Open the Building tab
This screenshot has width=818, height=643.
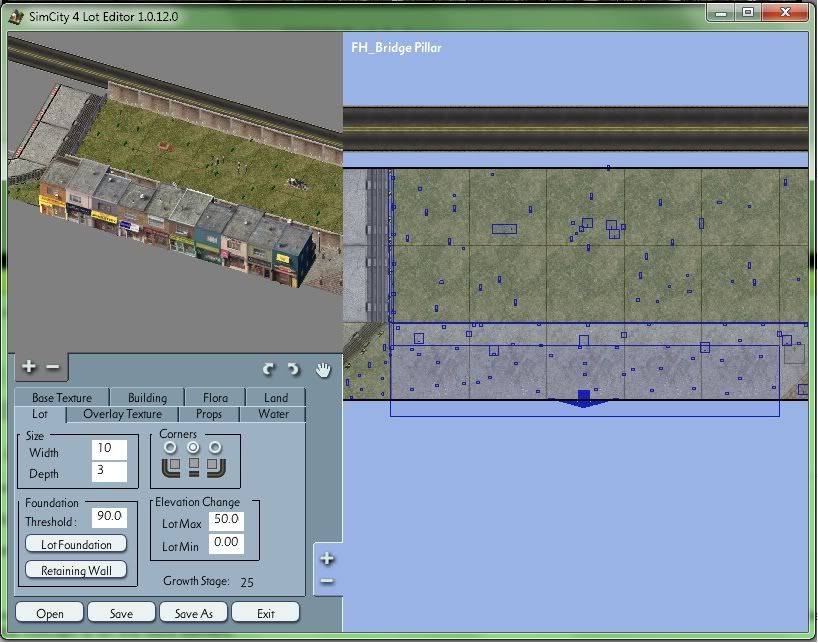(147, 397)
